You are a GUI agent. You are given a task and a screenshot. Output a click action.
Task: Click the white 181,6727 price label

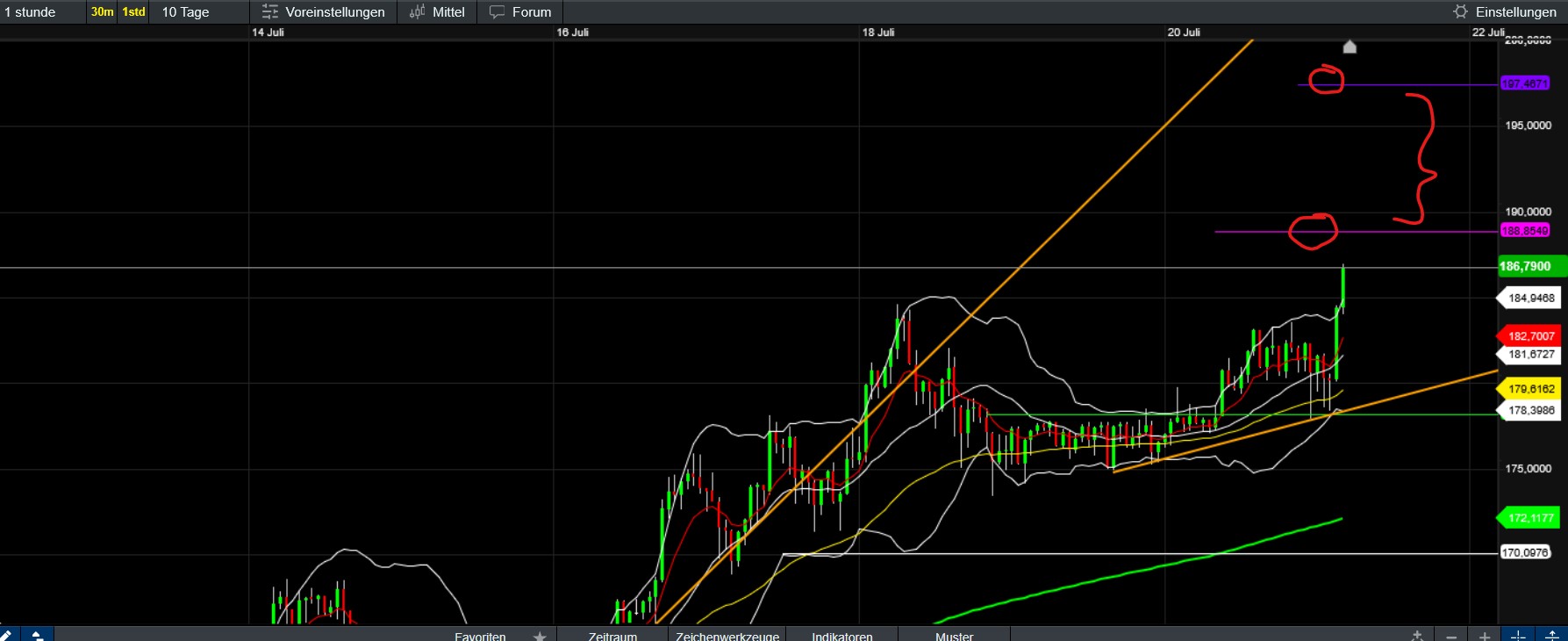[x=1529, y=355]
